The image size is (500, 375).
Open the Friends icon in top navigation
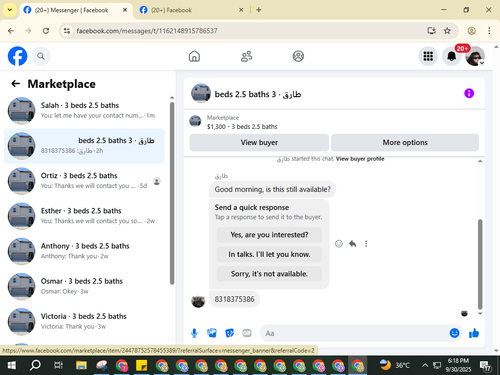tap(246, 56)
